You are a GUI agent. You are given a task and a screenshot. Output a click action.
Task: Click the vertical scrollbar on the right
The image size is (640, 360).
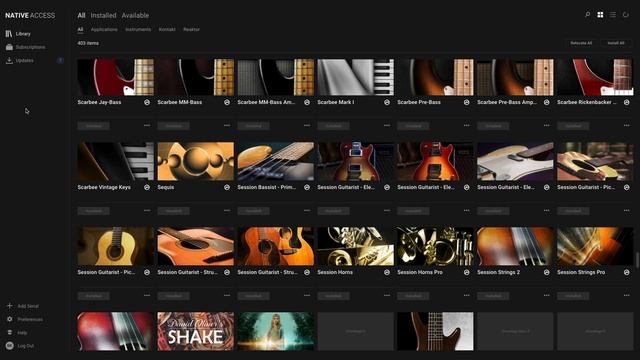pos(637,260)
